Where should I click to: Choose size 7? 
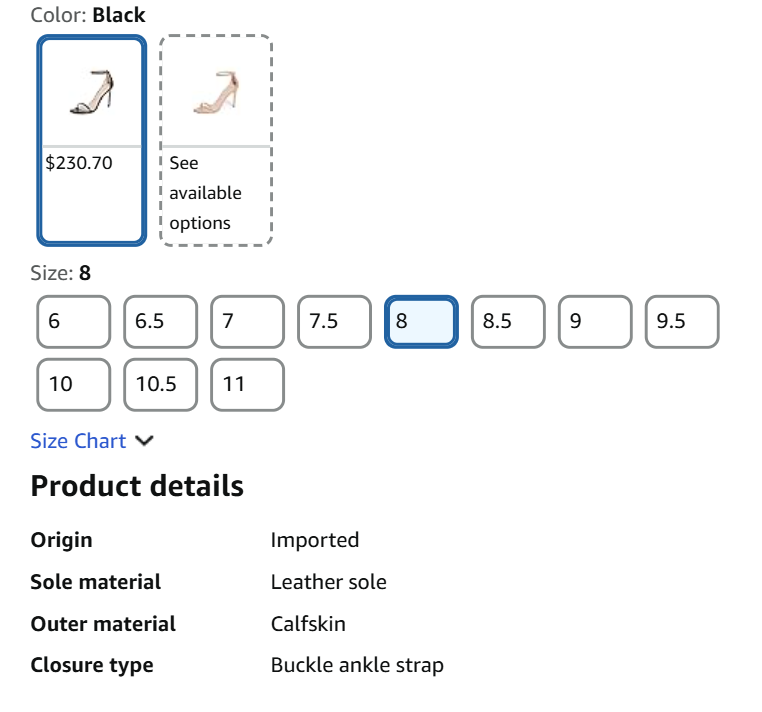point(247,322)
